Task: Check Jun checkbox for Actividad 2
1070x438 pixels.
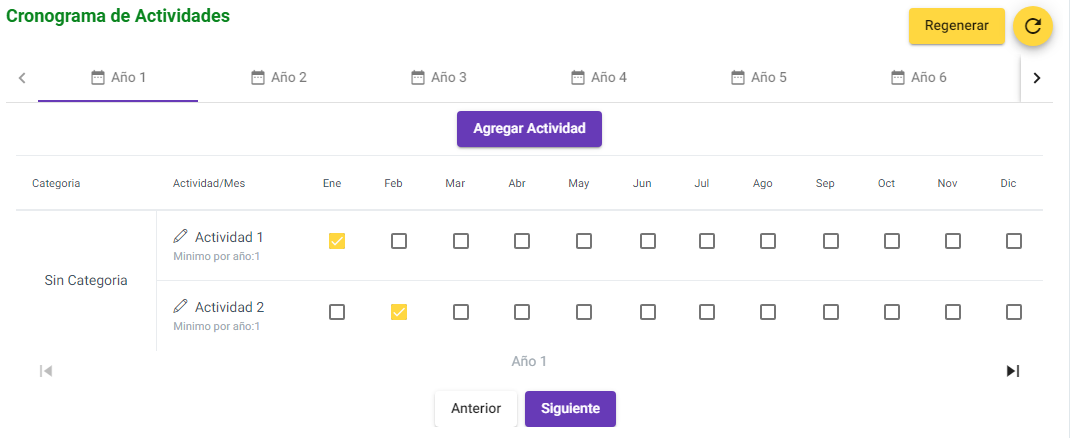Action: 648,312
